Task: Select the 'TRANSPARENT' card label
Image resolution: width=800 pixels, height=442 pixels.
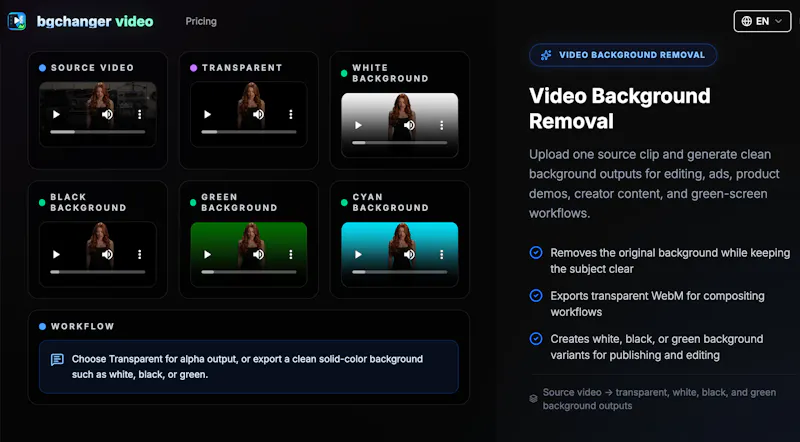Action: [242, 67]
